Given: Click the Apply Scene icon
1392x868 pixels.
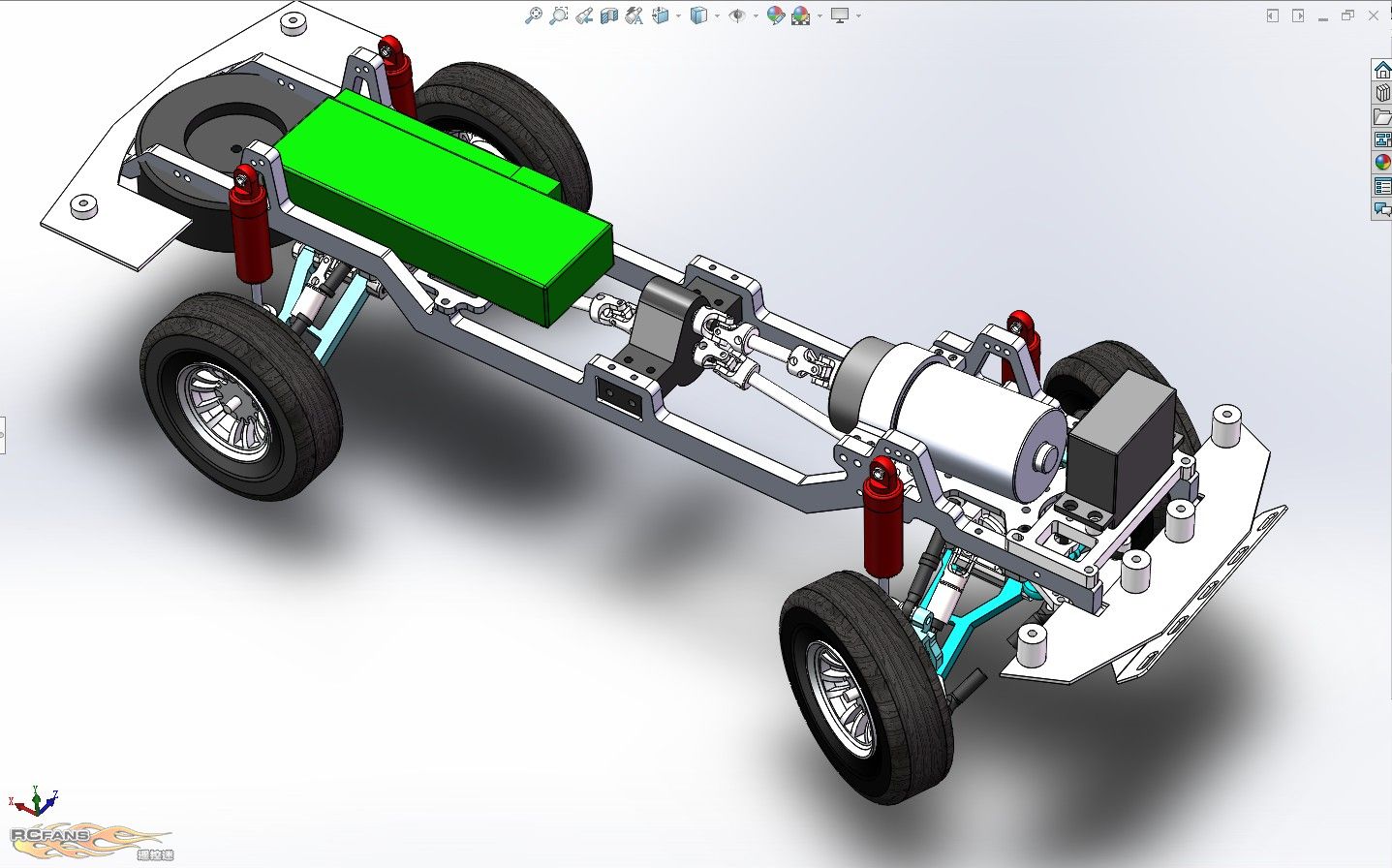Looking at the screenshot, I should coord(801,15).
